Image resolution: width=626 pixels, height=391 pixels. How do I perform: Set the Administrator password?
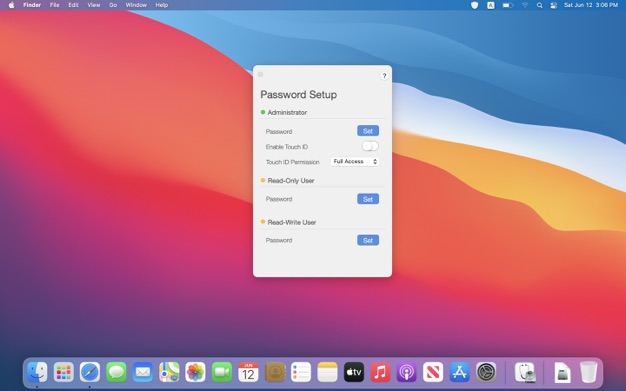(x=368, y=131)
